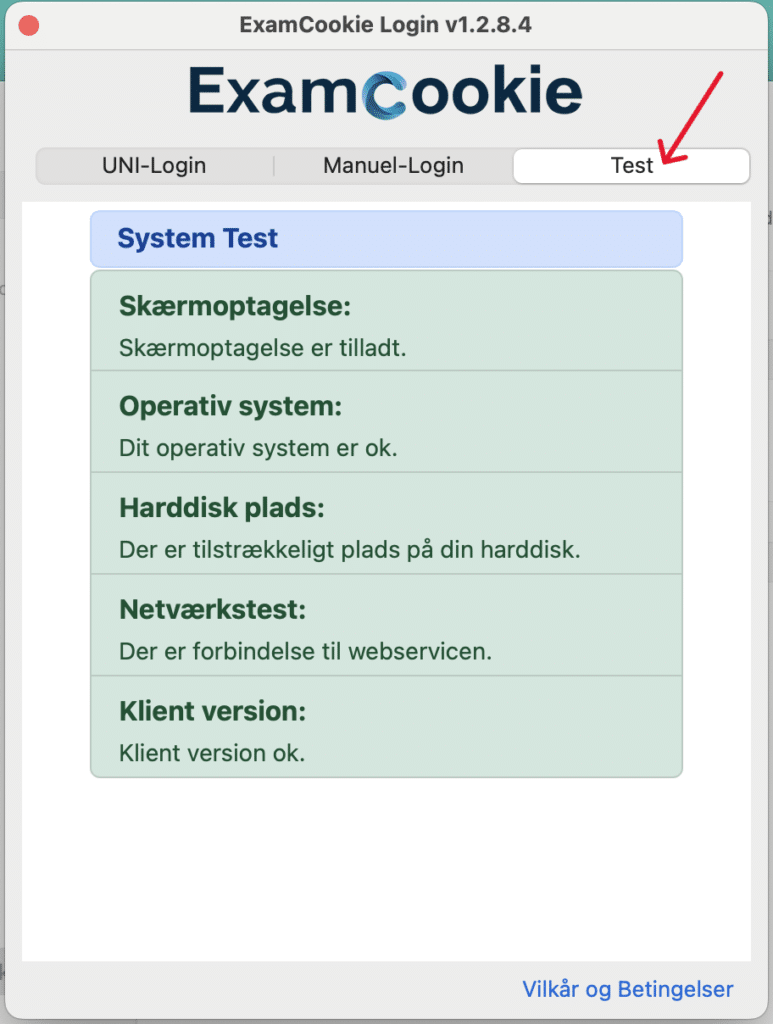The width and height of the screenshot is (773, 1024).
Task: Click the window title 'ExamCookie Login v1.2.8.4'
Action: pyautogui.click(x=385, y=25)
